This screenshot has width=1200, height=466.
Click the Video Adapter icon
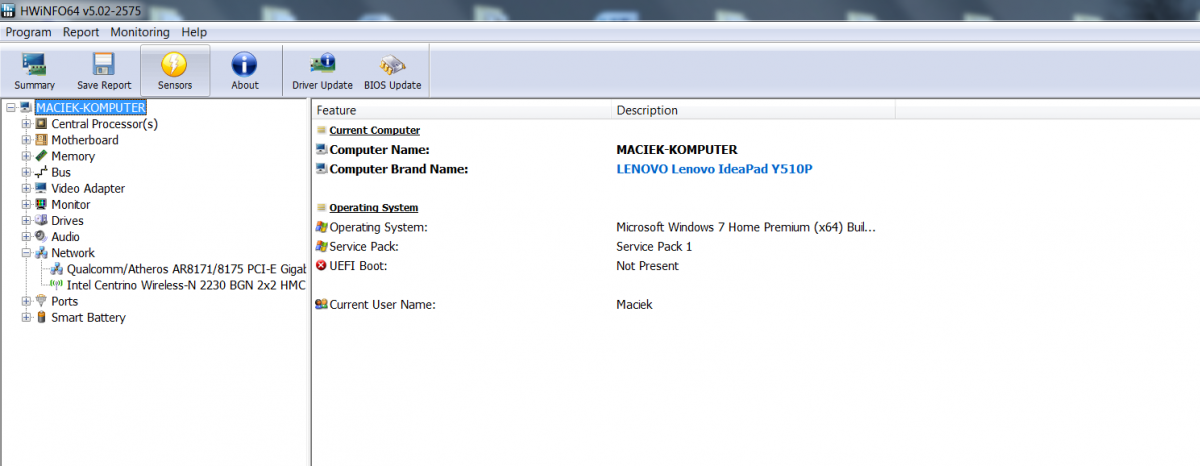tap(41, 188)
